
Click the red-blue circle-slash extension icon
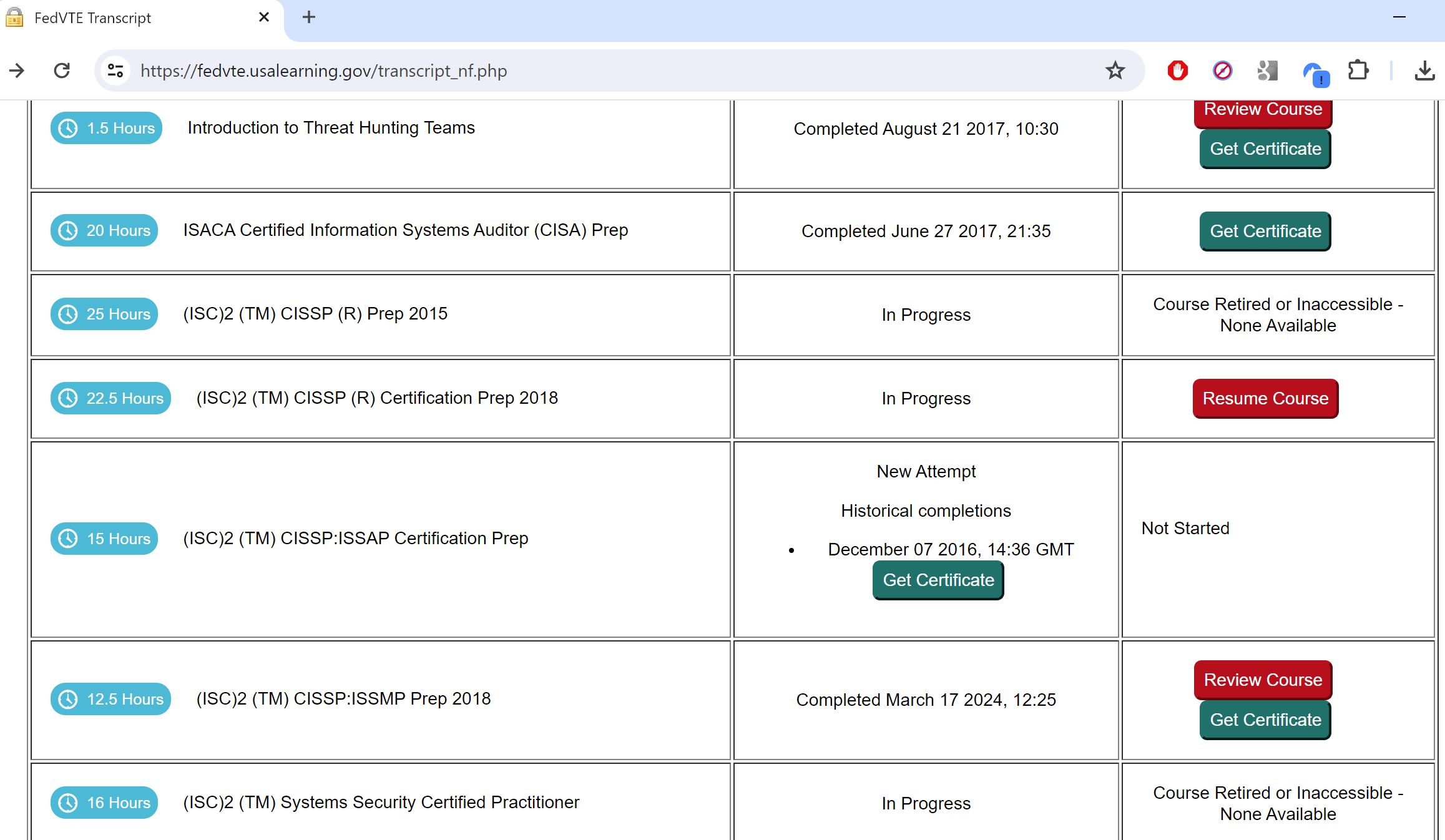(x=1222, y=71)
